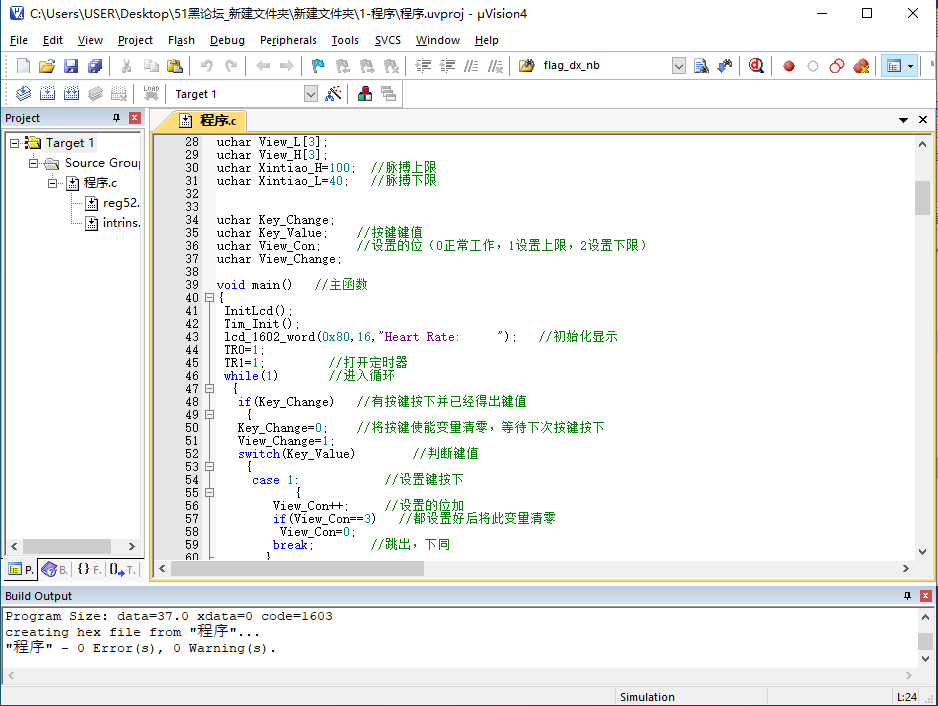938x706 pixels.
Task: Translate current file icon
Action: coord(23,93)
